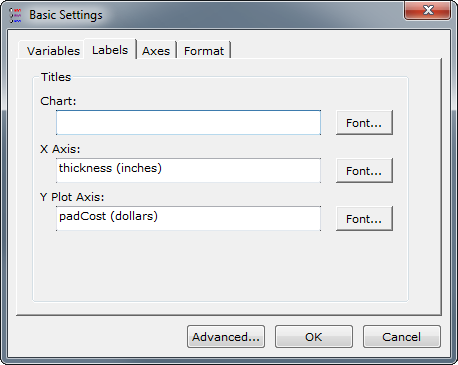Click the Basic Settings title bar text
458x365 pixels.
click(66, 15)
